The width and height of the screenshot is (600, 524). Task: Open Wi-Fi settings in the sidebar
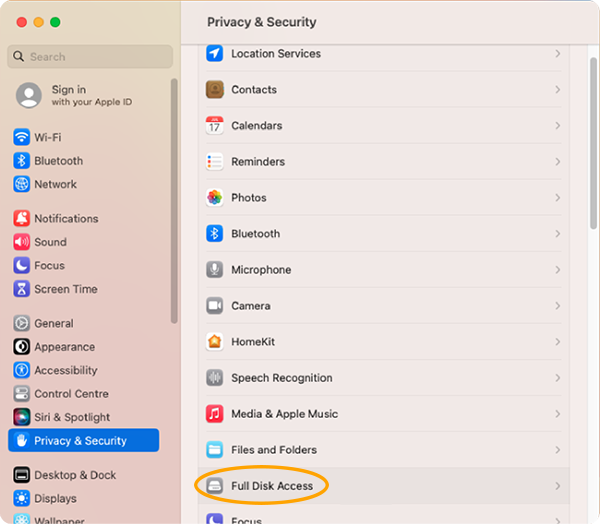click(47, 137)
